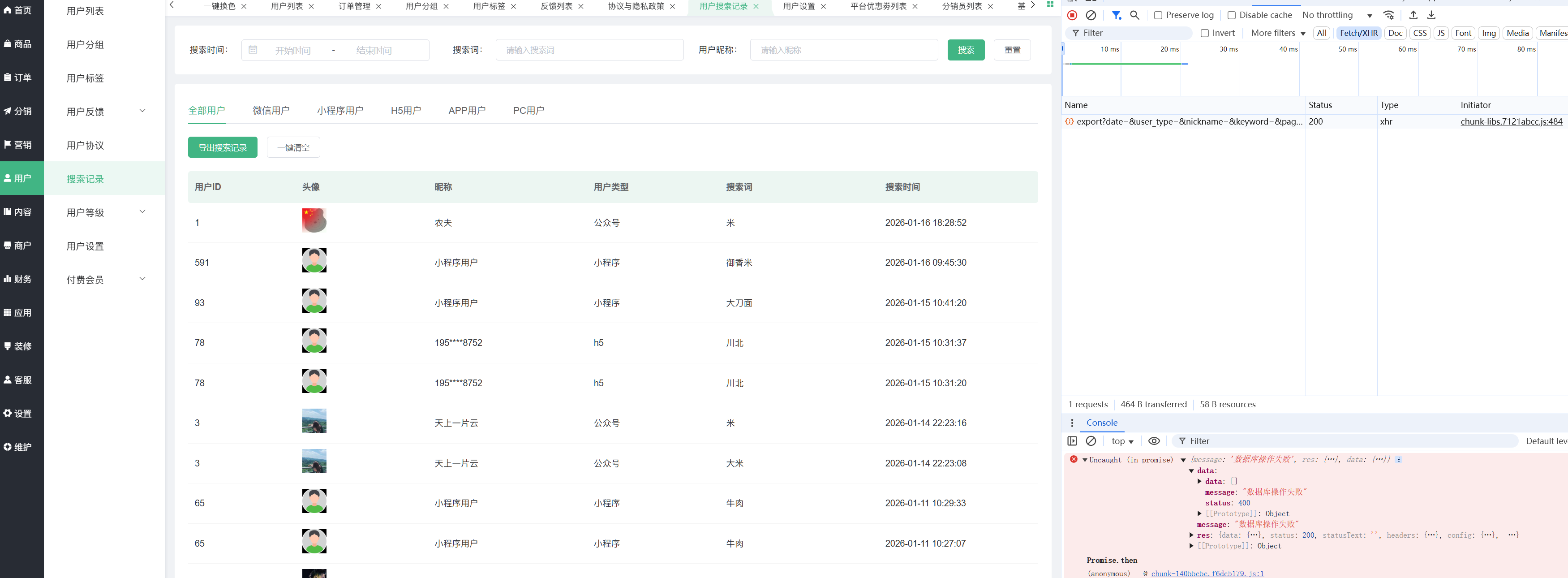Viewport: 1568px width, 578px height.
Task: Open the No throttling dropdown
Action: [1336, 15]
